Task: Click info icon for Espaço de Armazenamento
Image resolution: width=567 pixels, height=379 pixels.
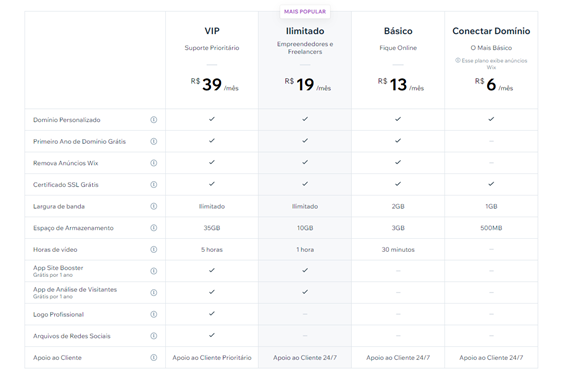Action: [x=154, y=228]
